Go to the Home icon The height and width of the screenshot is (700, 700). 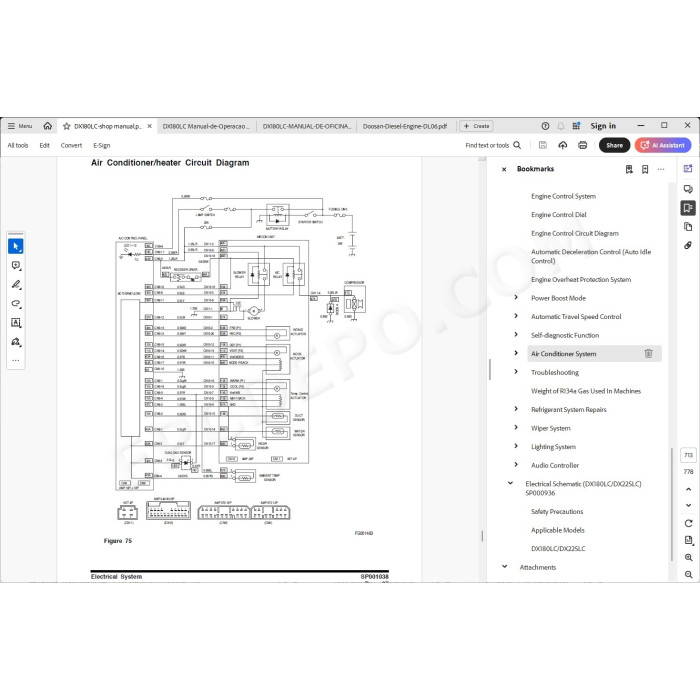(x=47, y=126)
